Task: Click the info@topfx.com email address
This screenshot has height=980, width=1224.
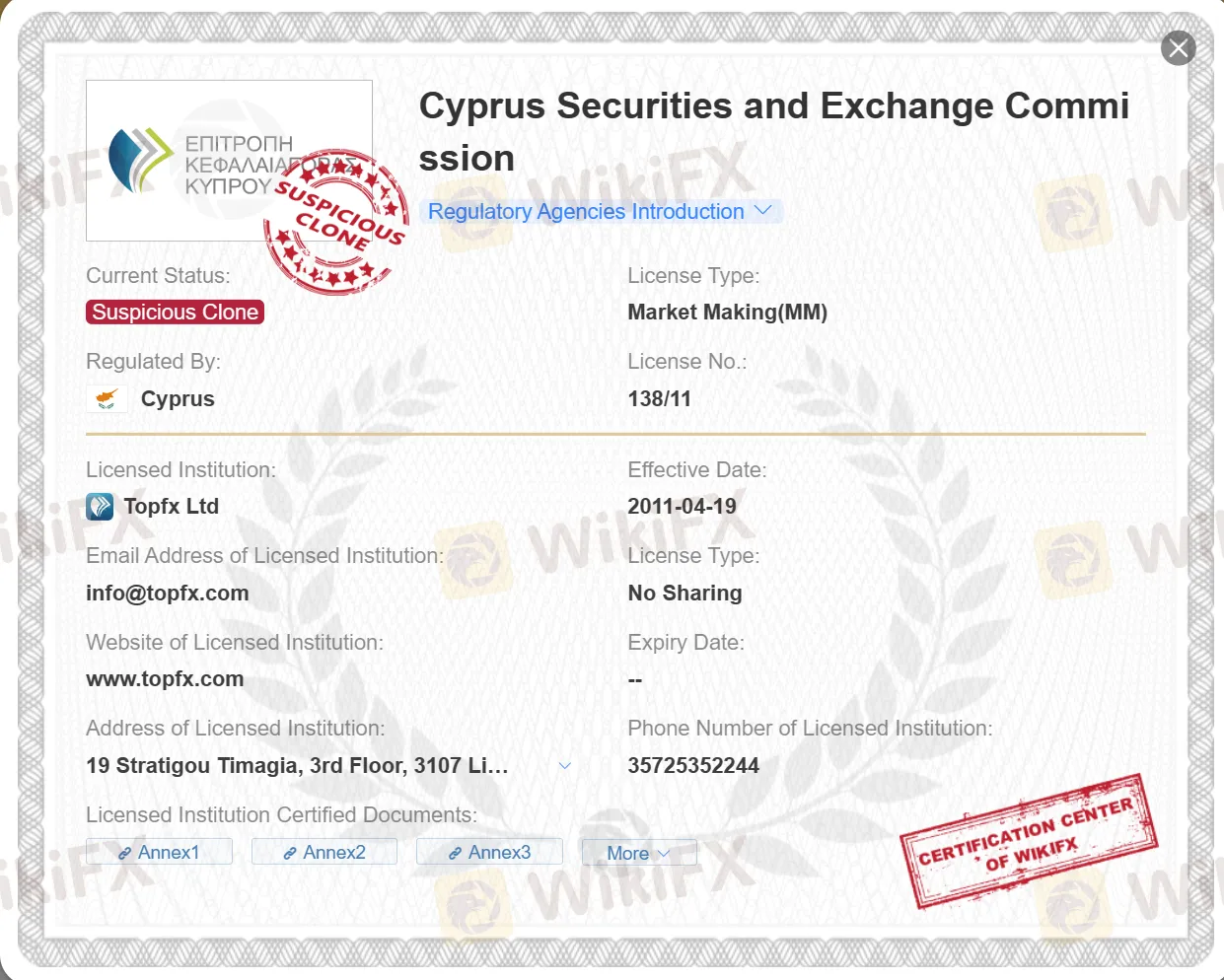Action: 167,593
